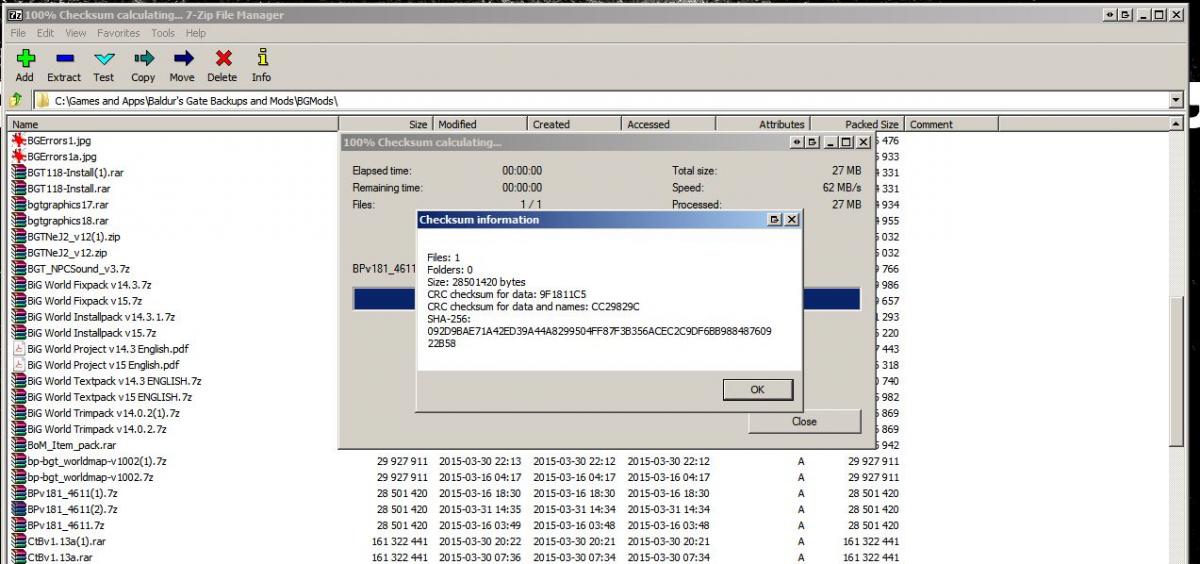Select BGT_NPCSound_v3.7z archive icon
The height and width of the screenshot is (564, 1200).
[18, 268]
